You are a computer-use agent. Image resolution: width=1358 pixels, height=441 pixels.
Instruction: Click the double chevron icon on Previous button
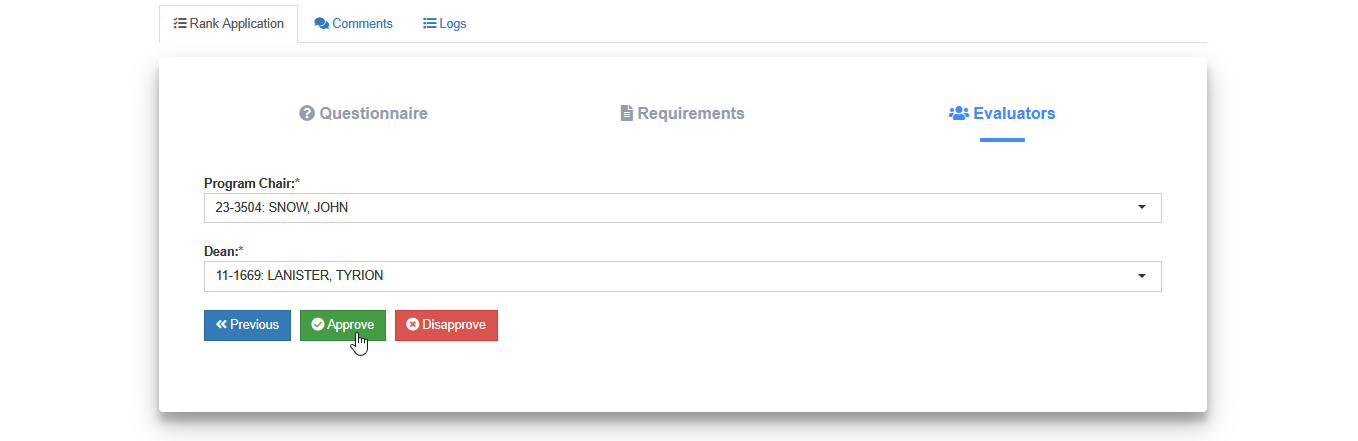click(x=221, y=324)
